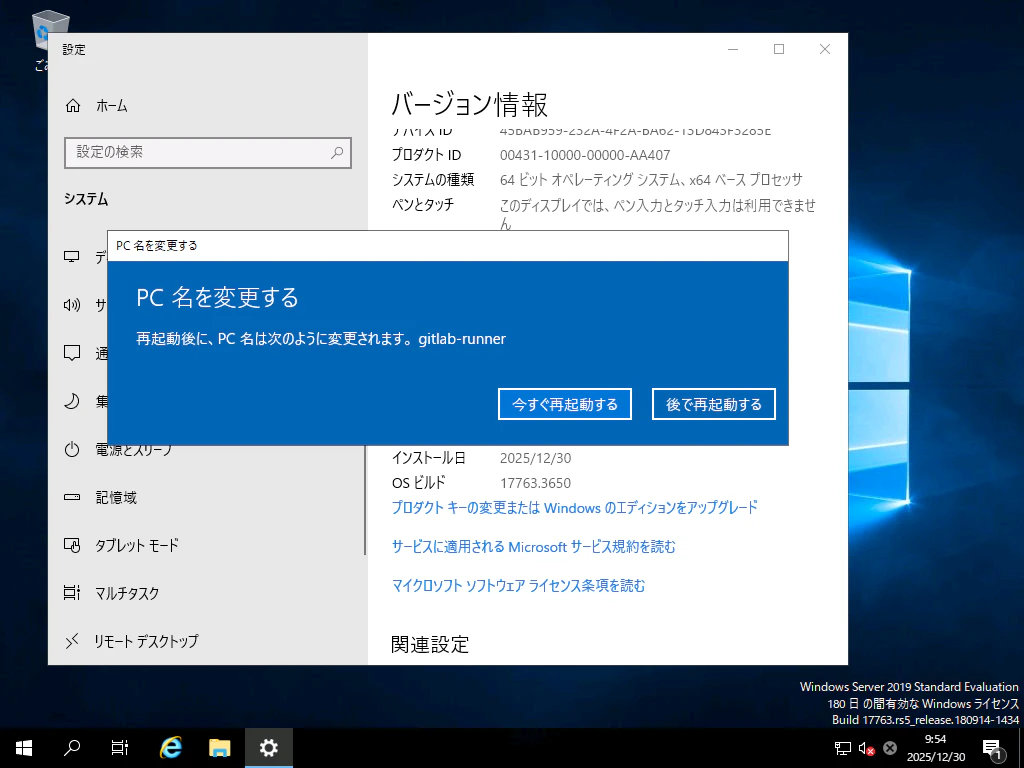Click the 集中モード crescent icon in sidebar
1024x768 pixels.
pos(70,401)
